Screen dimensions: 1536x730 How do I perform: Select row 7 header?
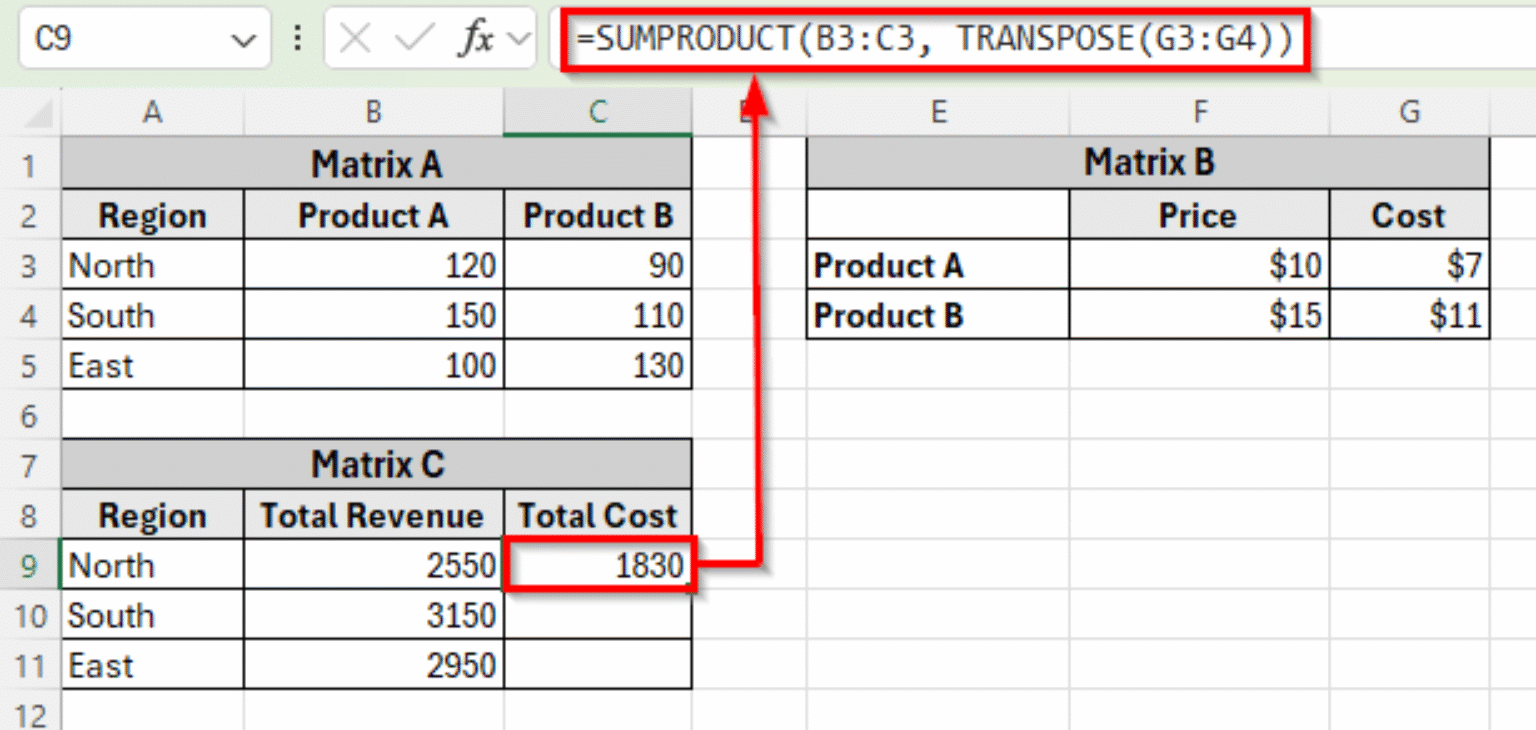(30, 464)
